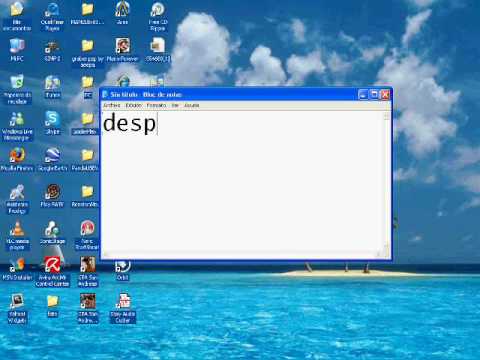The width and height of the screenshot is (480, 360).
Task: Click the Notepad vertical scrollbar up arrow
Action: click(387, 116)
